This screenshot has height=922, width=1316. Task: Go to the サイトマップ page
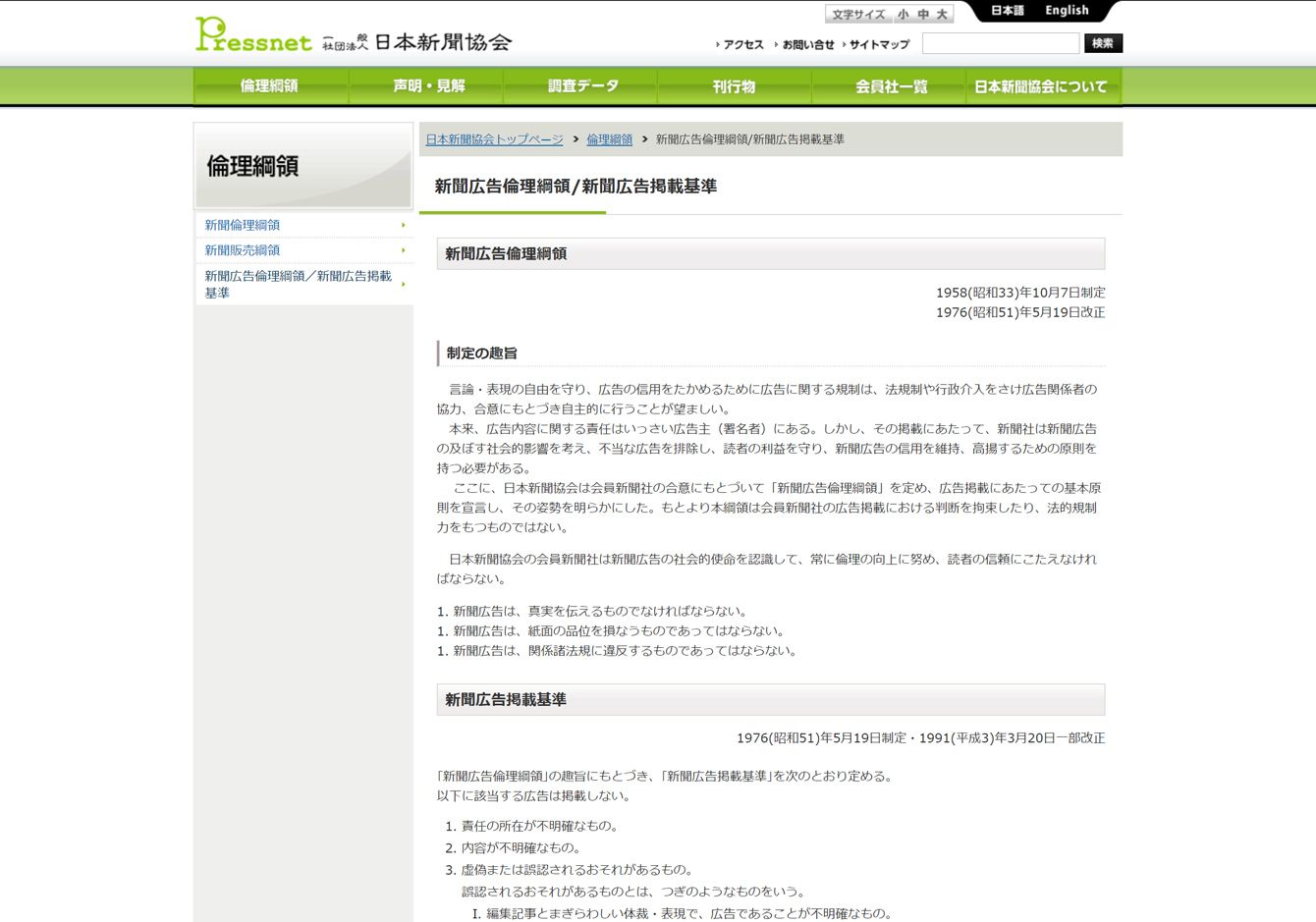pyautogui.click(x=879, y=44)
